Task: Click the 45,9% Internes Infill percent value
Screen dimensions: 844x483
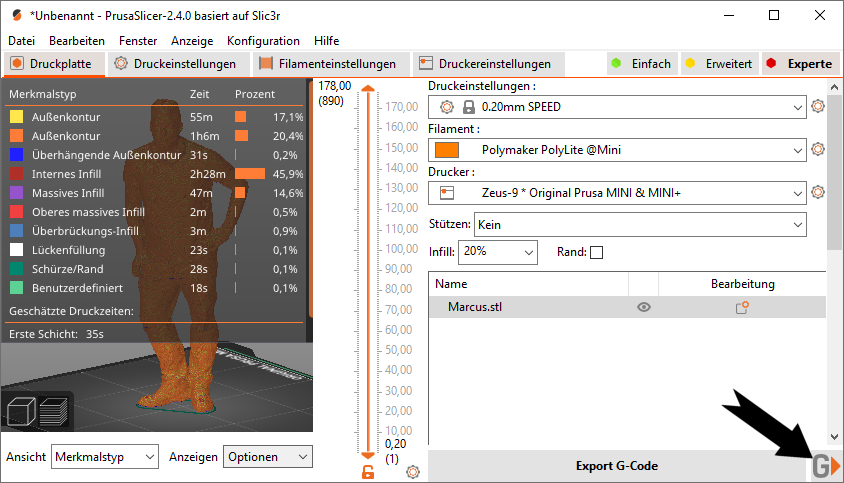Action: (288, 174)
